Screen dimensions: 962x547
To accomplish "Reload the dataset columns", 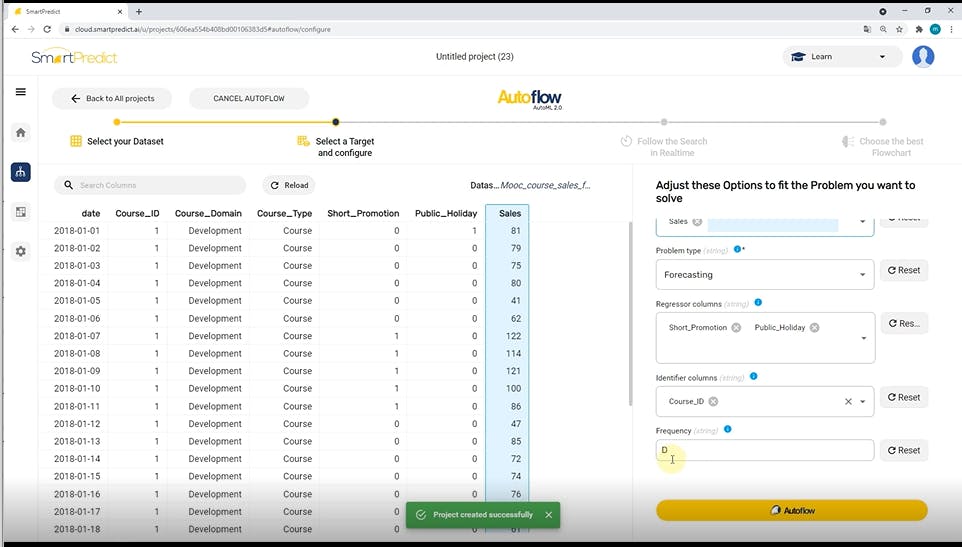I will pos(289,185).
